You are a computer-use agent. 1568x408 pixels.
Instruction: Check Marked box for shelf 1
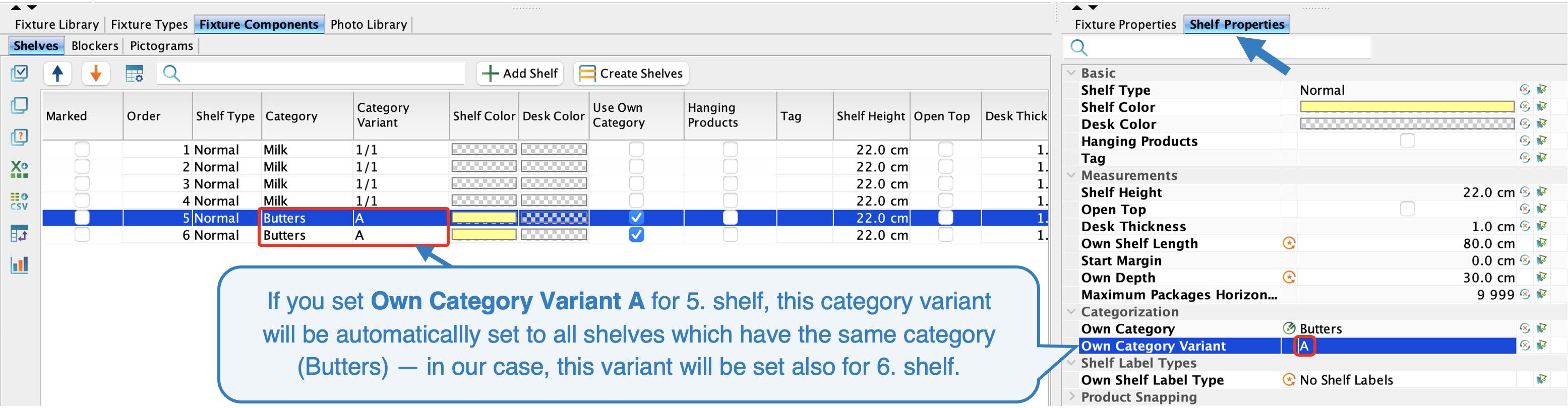[82, 150]
